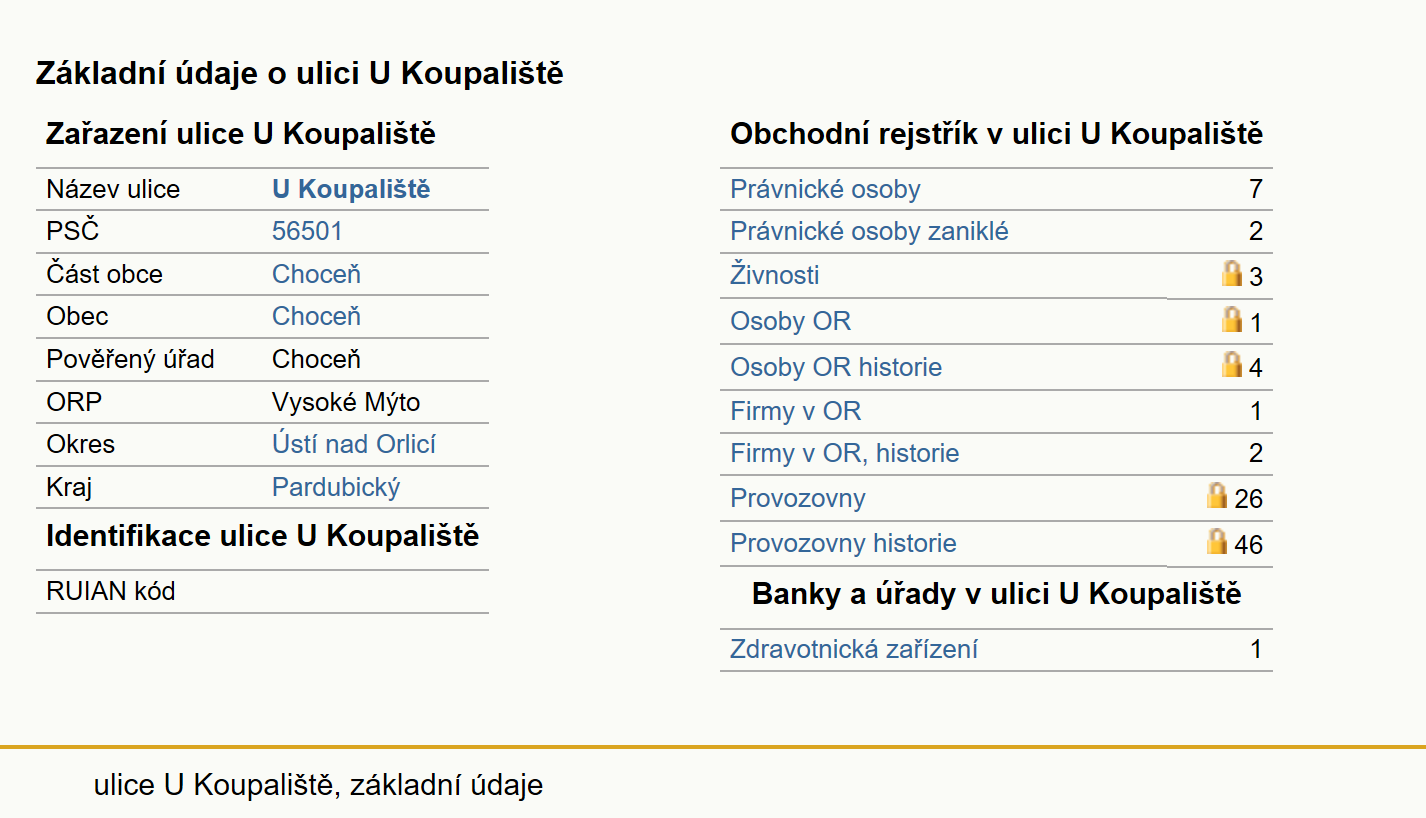Image resolution: width=1426 pixels, height=818 pixels.
Task: Open the Pardubický region link
Action: (x=336, y=487)
